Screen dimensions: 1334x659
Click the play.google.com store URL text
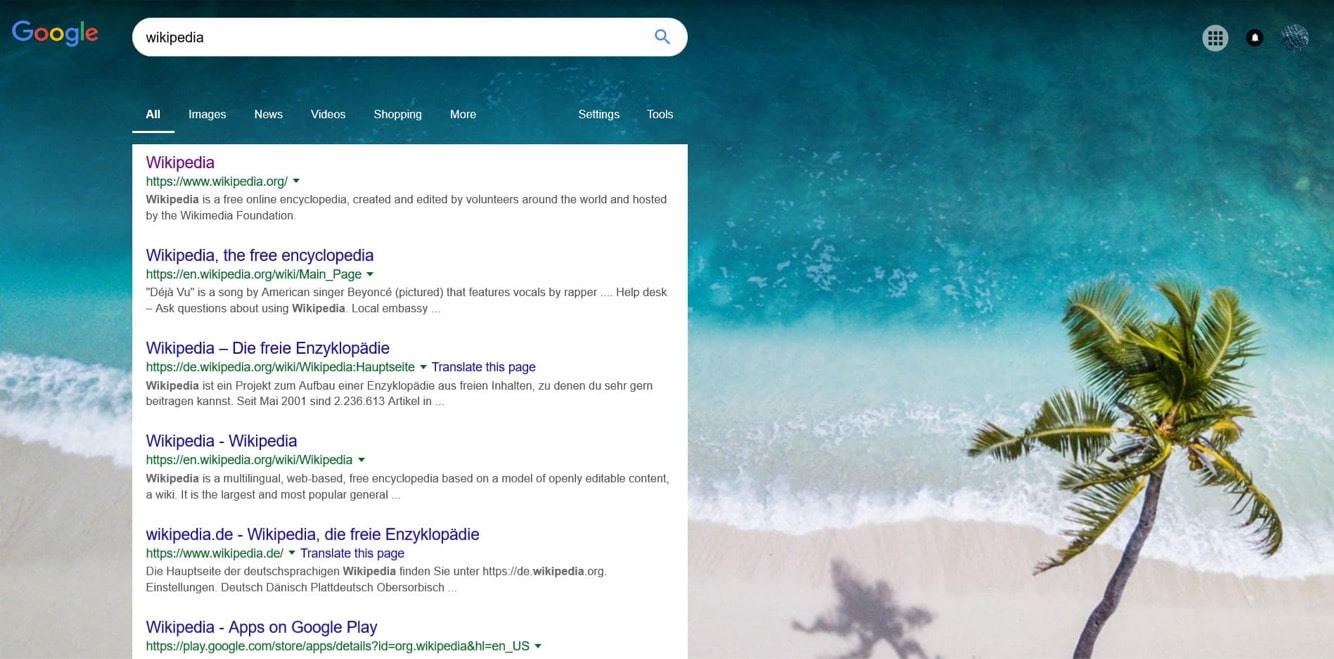pos(338,646)
